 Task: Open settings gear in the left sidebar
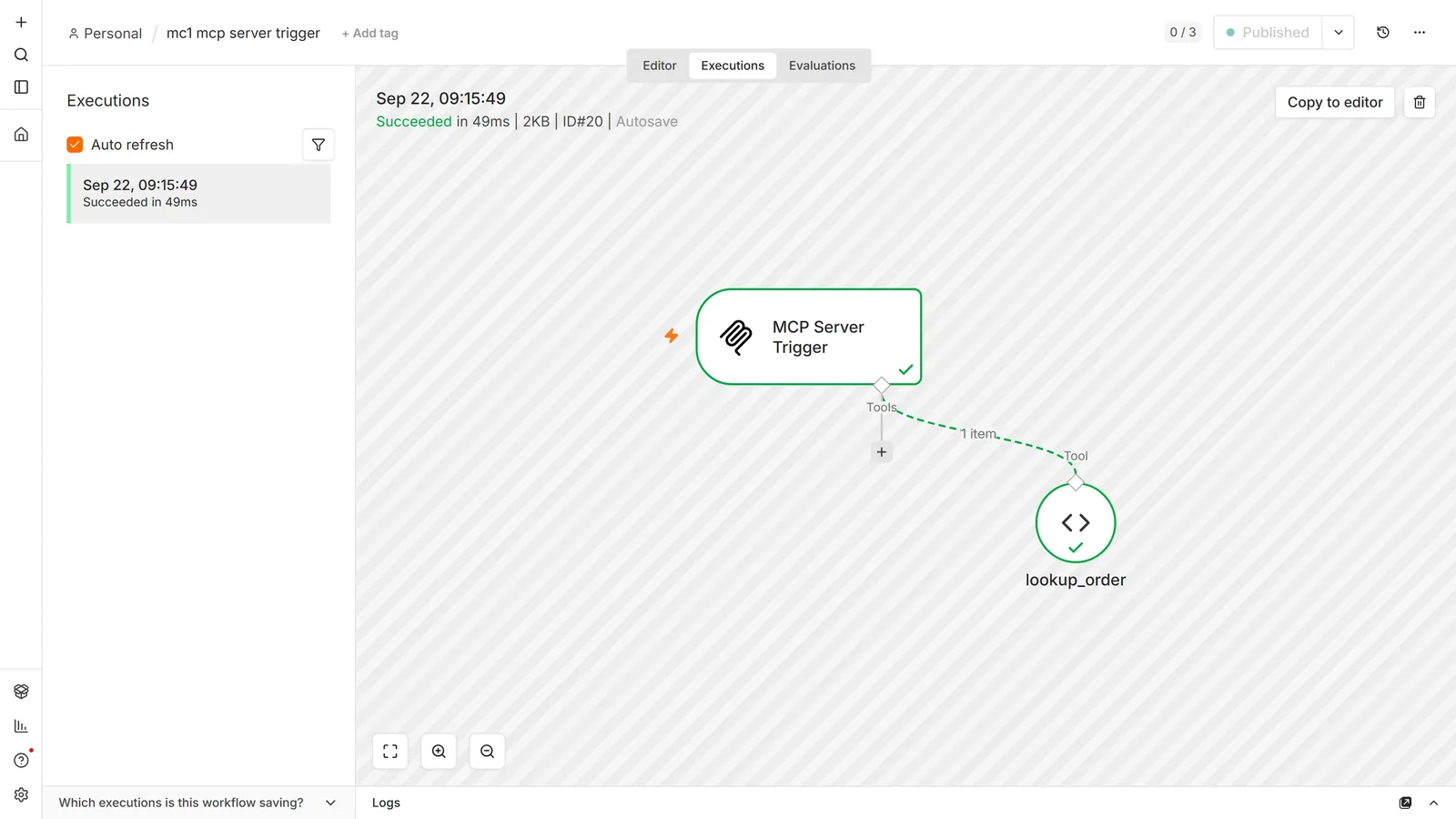pyautogui.click(x=21, y=795)
